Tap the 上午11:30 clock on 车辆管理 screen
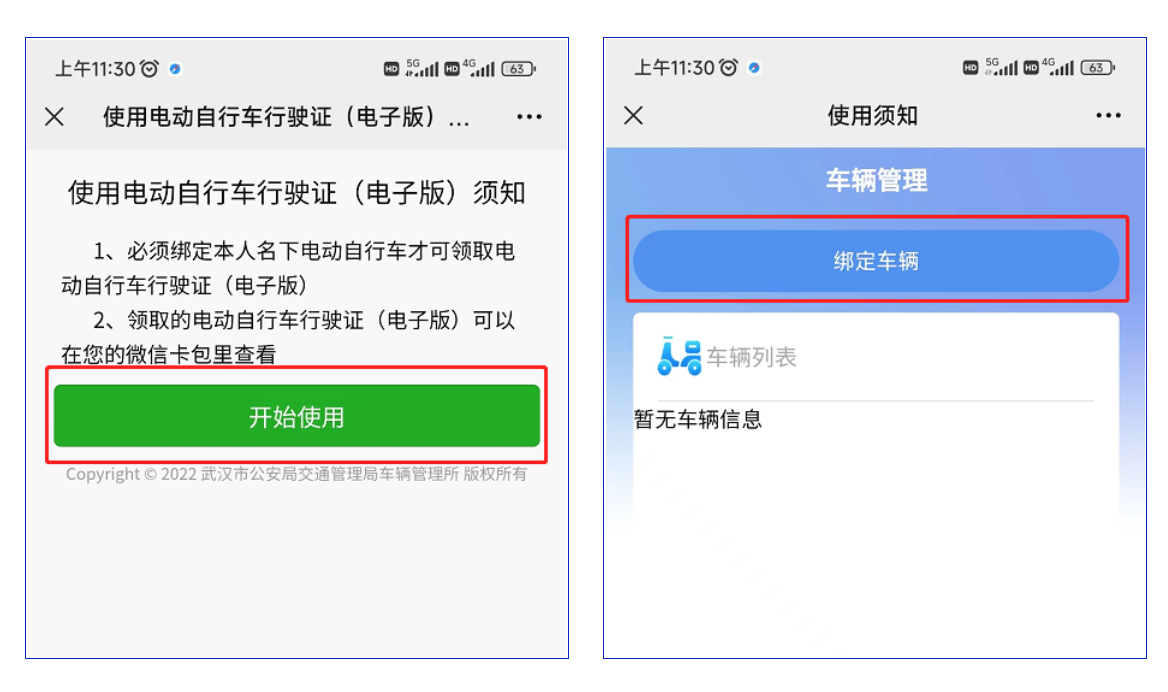This screenshot has height=692, width=1168. click(674, 68)
